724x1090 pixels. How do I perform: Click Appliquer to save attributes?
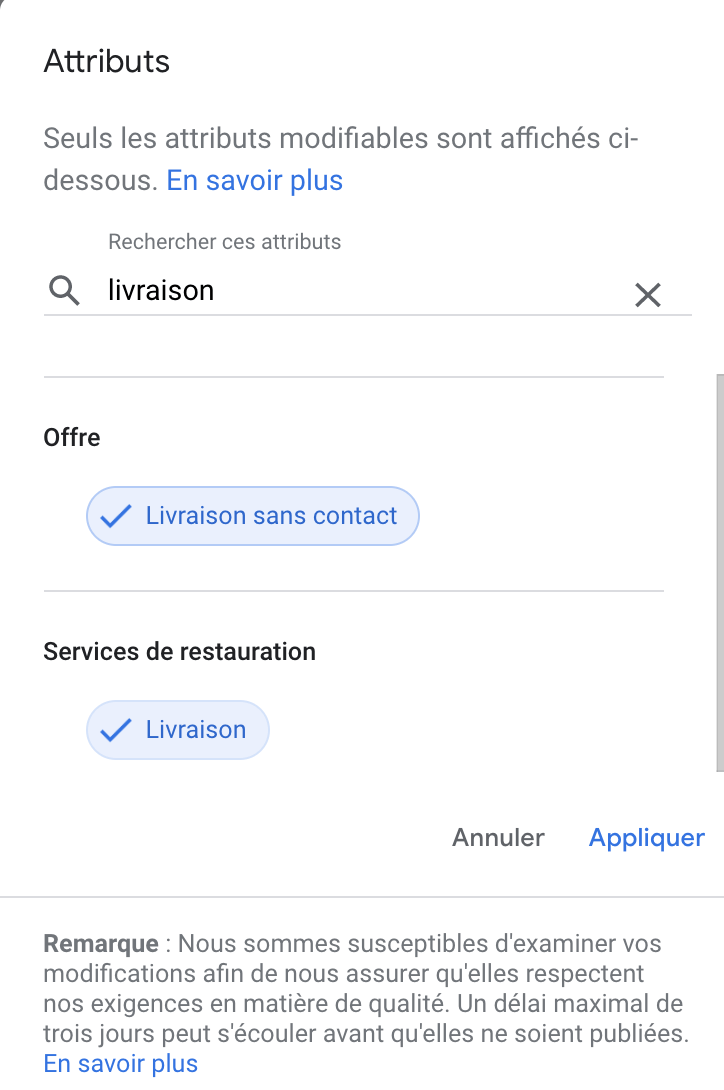point(647,838)
